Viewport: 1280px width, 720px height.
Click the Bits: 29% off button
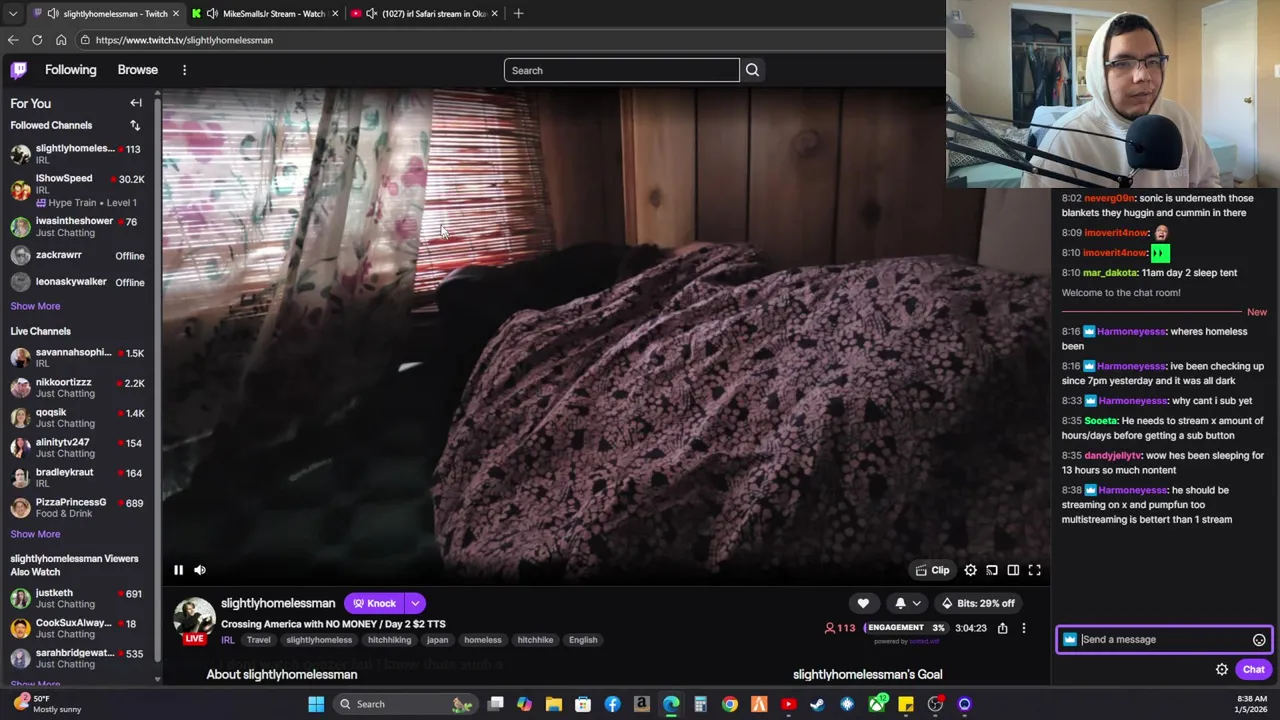point(978,603)
